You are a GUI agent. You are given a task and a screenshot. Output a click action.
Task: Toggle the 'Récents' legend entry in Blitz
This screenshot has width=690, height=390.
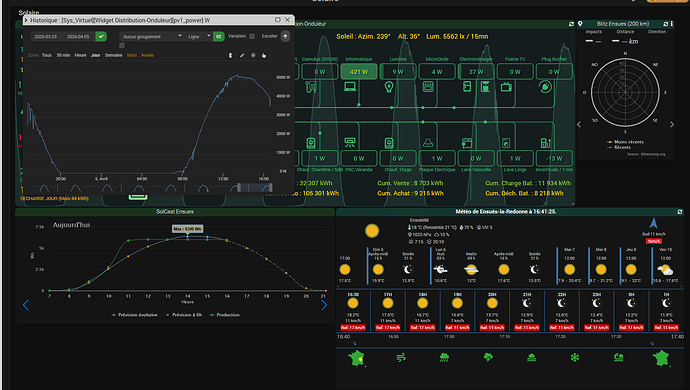click(619, 147)
